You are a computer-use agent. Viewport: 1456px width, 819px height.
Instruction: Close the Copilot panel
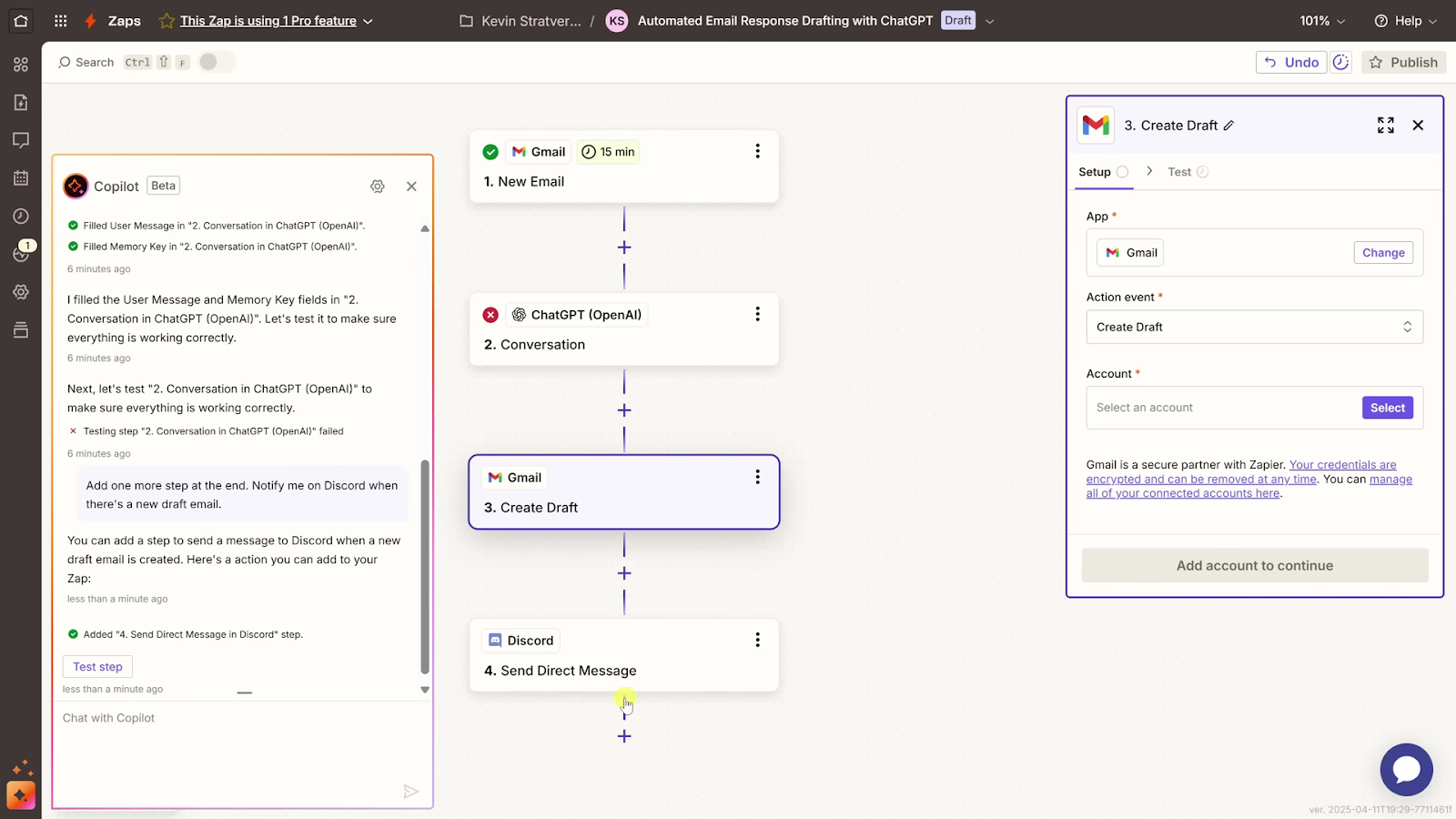point(411,186)
